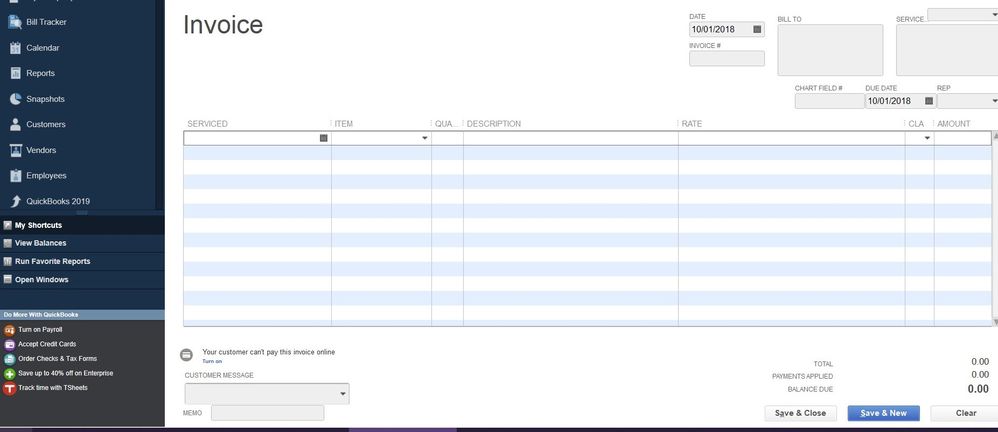Open the Reports sidebar icon
This screenshot has height=432, width=998.
coord(15,73)
